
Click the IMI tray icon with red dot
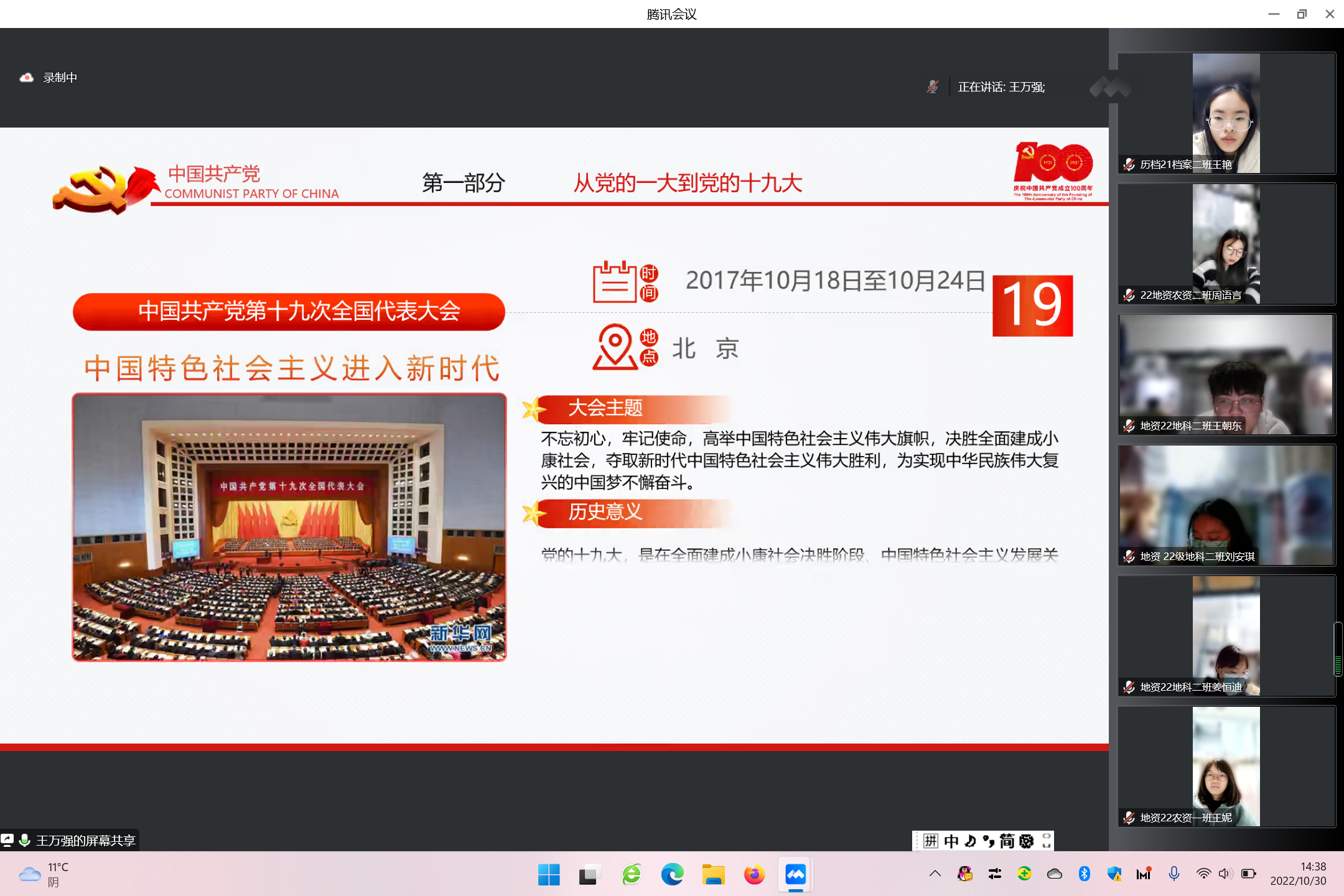pos(1144,874)
